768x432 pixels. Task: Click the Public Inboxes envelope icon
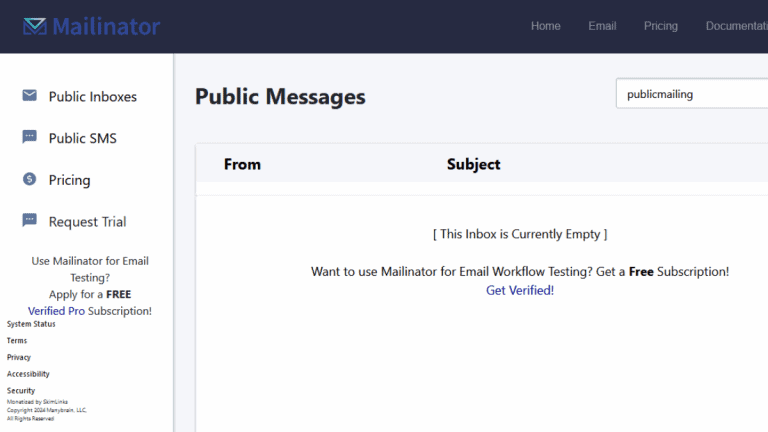click(x=29, y=96)
